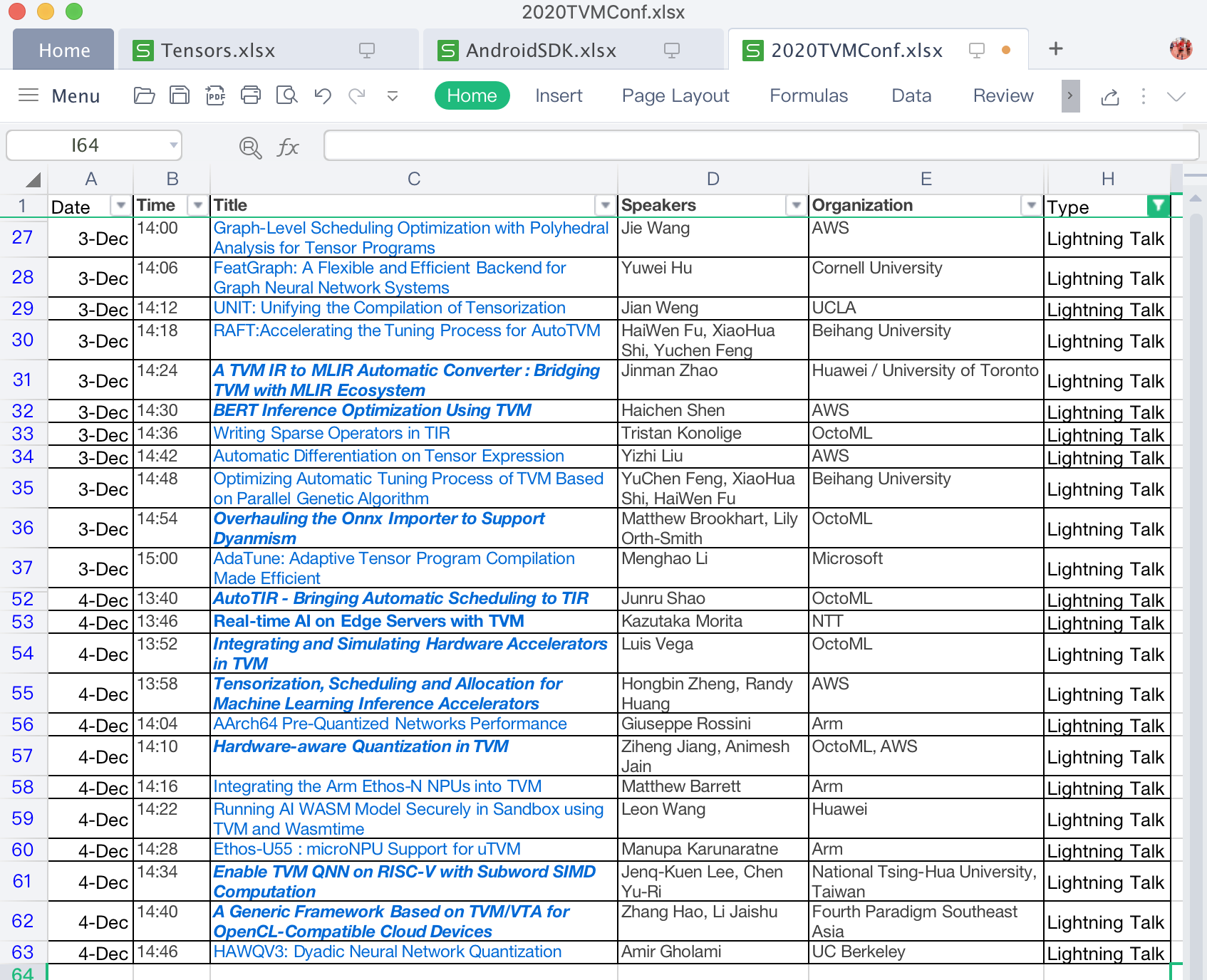Select the 15:00 time cell
Viewport: 1207px width, 980px height.
tap(172, 568)
